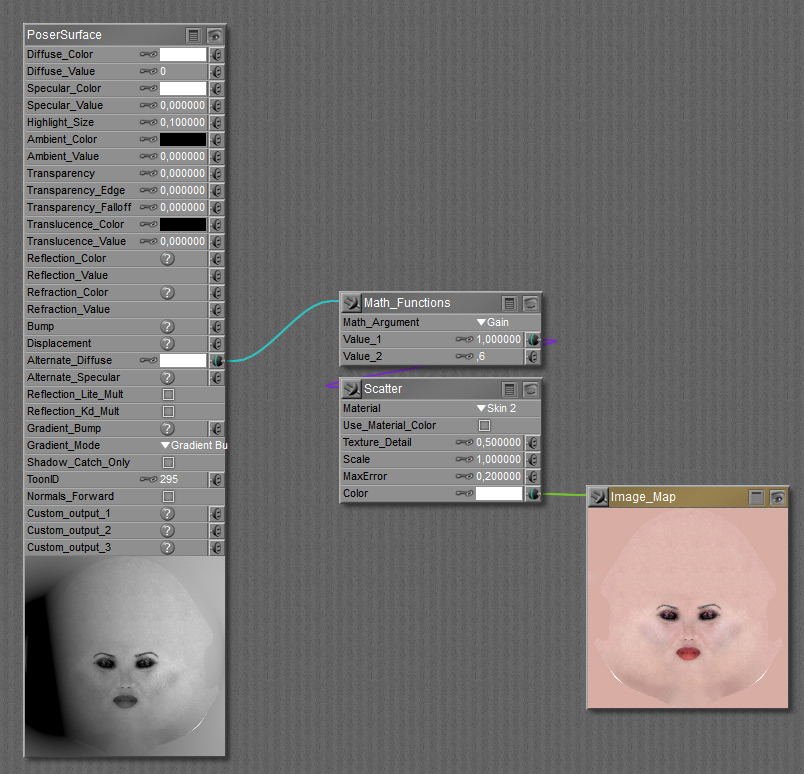Toggle preview eye on PoserSurface node

214,35
